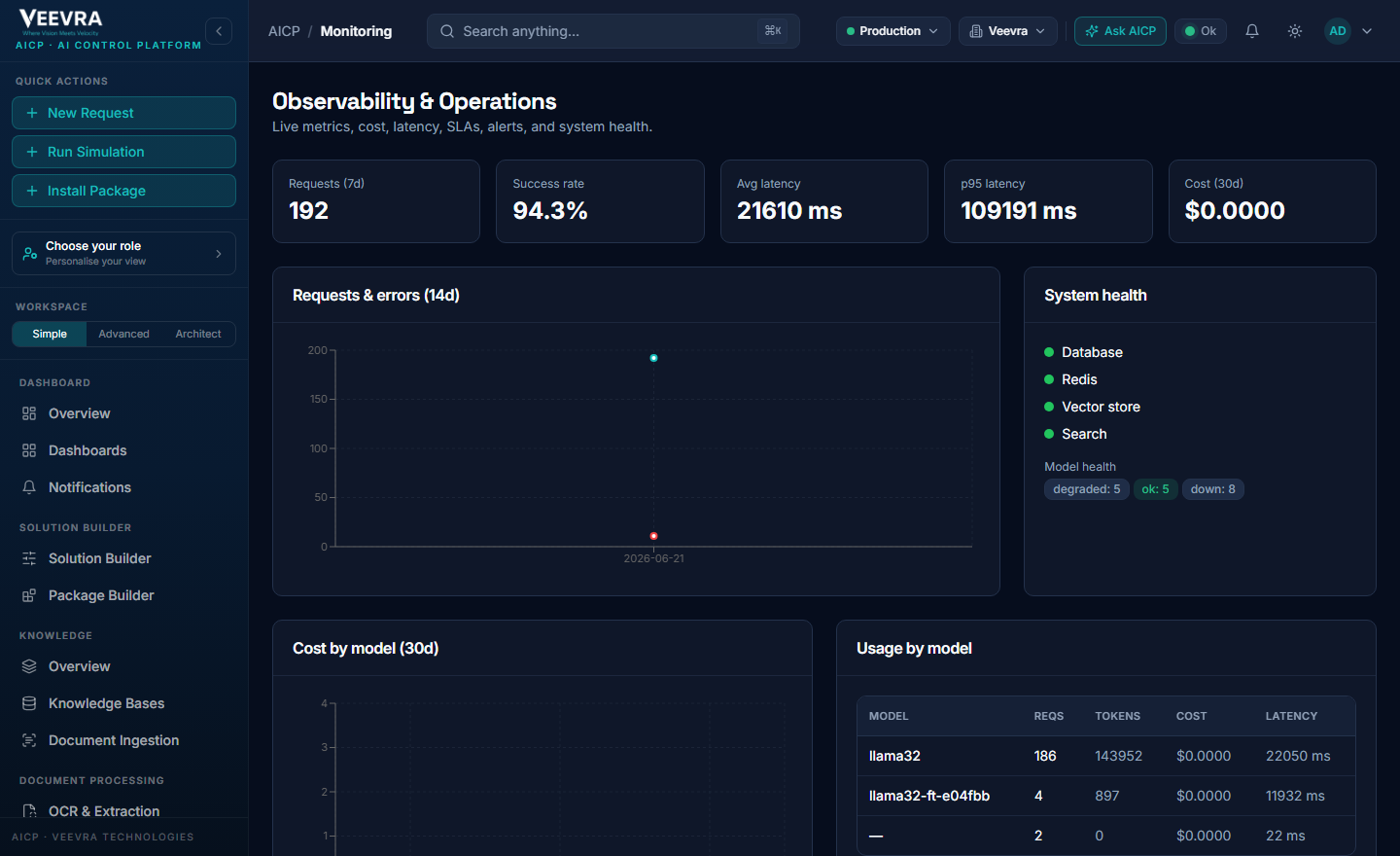Click the Veevra logo

60,21
